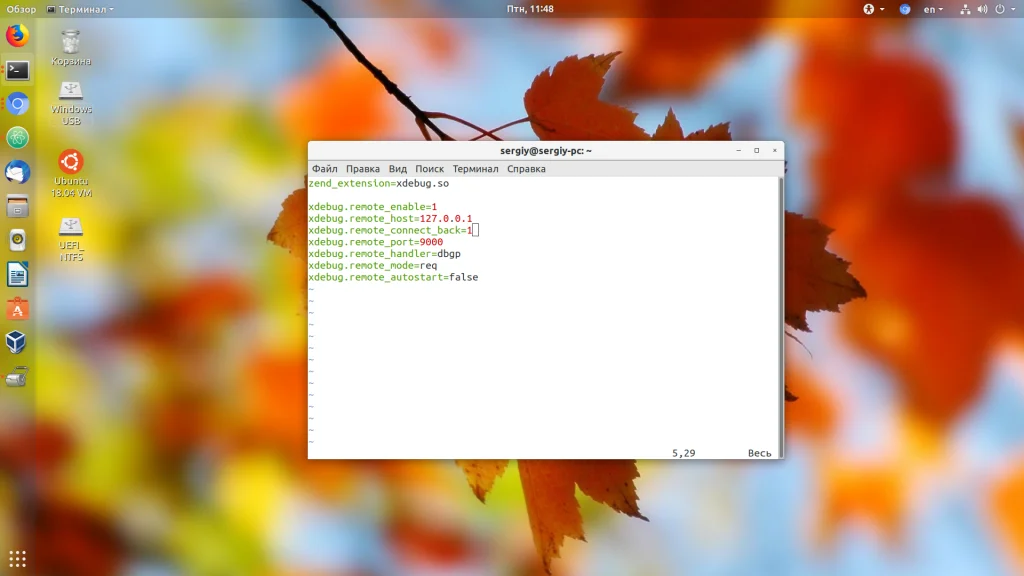Screen dimensions: 1024x576
Task: Open the Обзор activities overview
Action: pos(21,9)
